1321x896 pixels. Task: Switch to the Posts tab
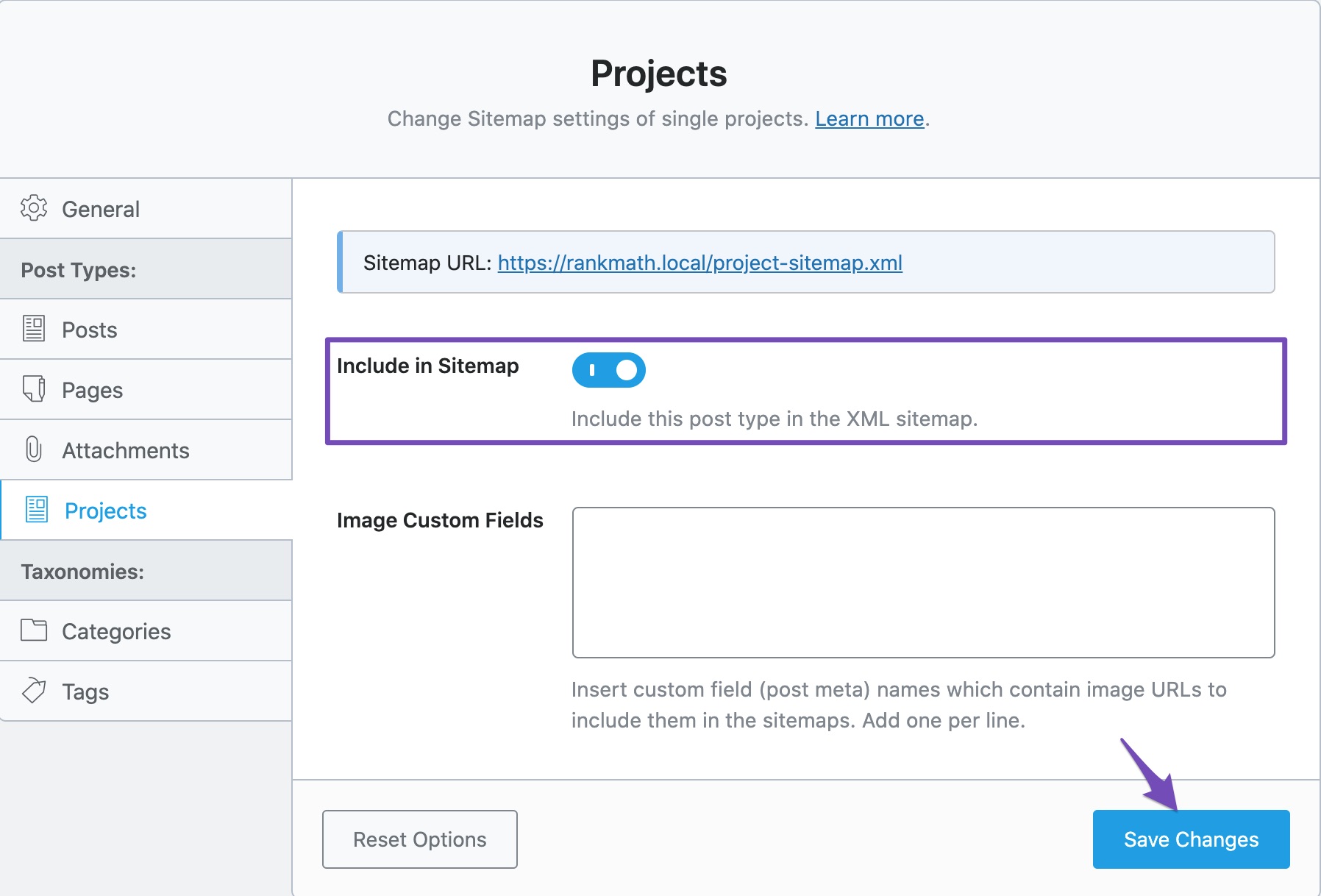pos(146,330)
